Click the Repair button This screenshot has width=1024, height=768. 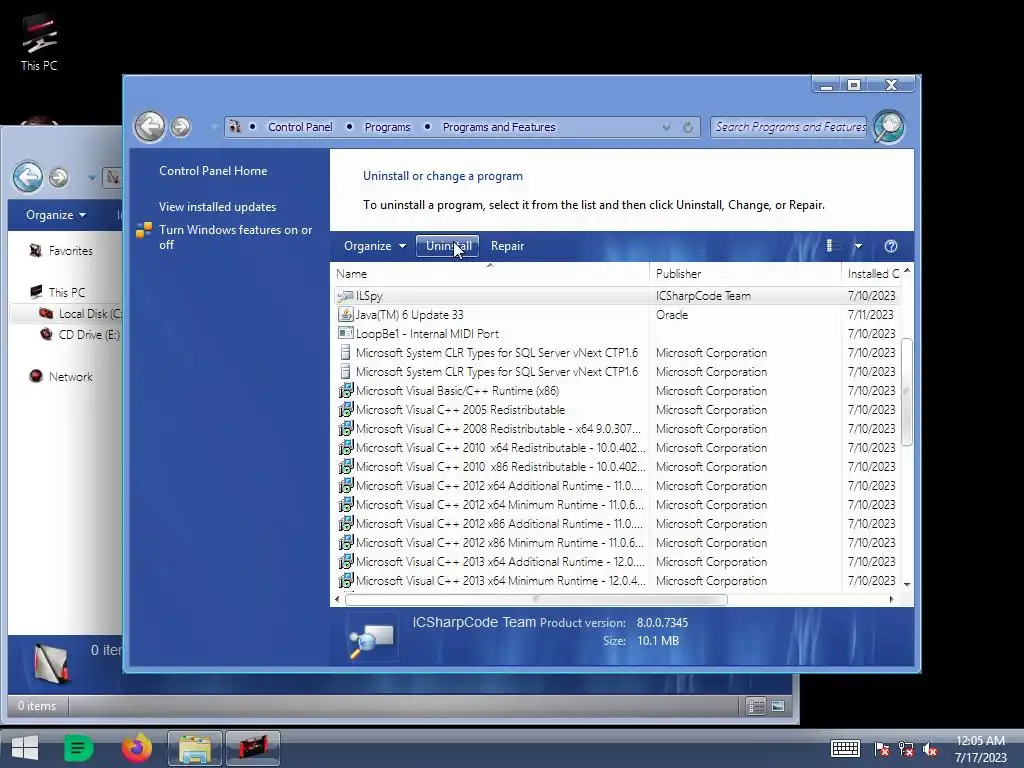coord(507,246)
